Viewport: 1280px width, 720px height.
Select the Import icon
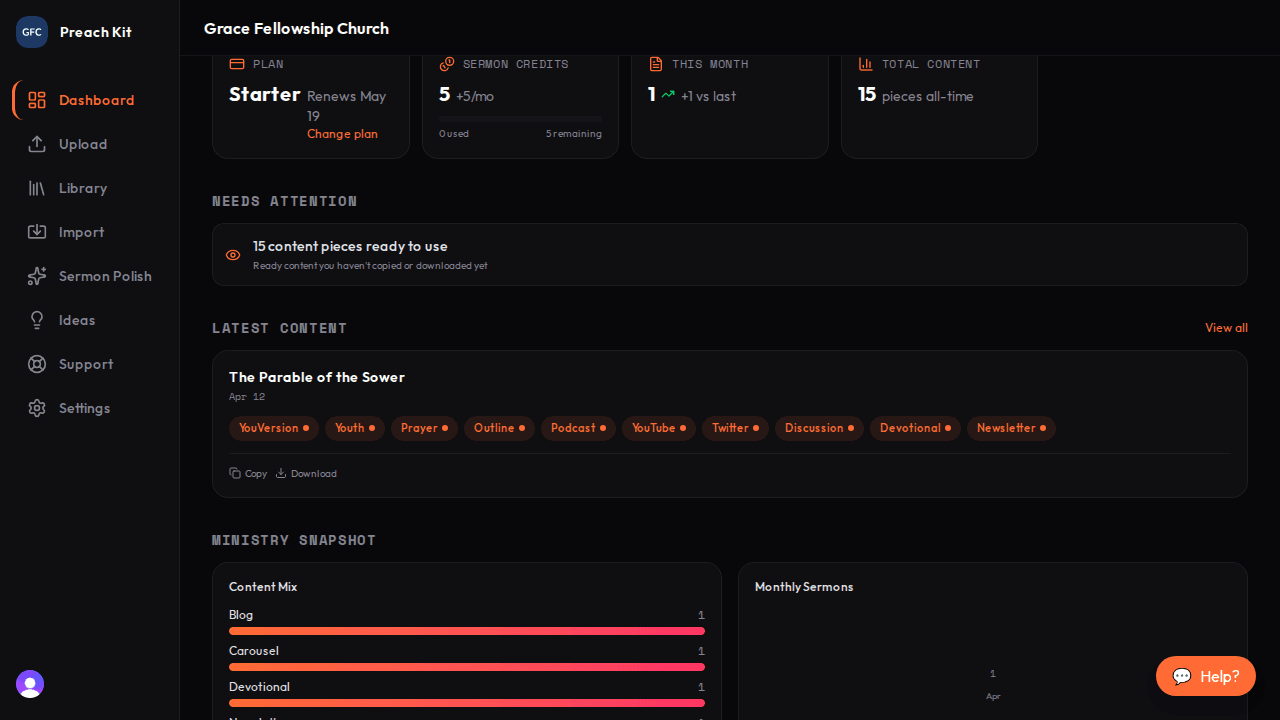pyautogui.click(x=37, y=232)
